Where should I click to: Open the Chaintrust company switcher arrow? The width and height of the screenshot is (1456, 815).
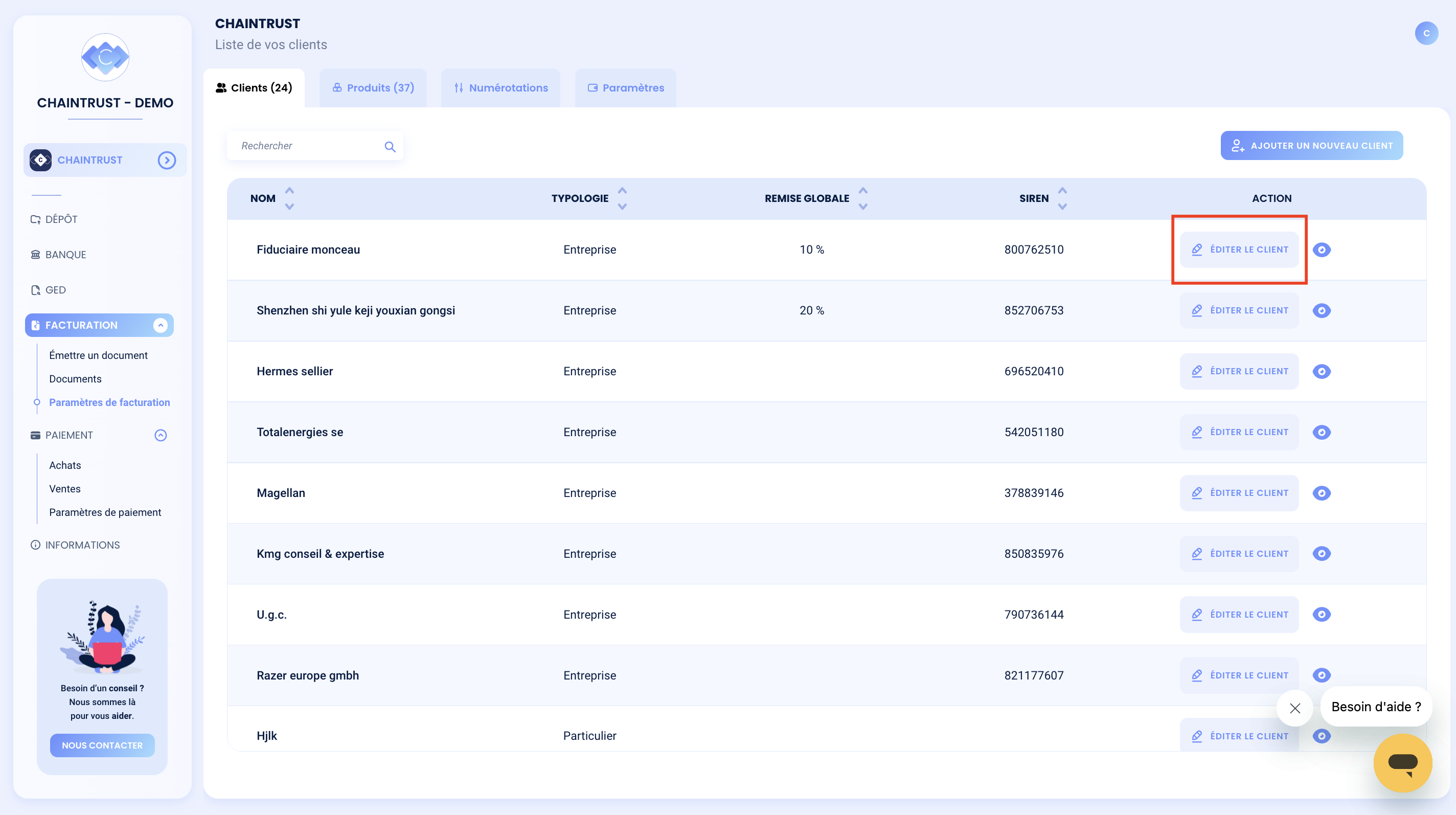(167, 160)
